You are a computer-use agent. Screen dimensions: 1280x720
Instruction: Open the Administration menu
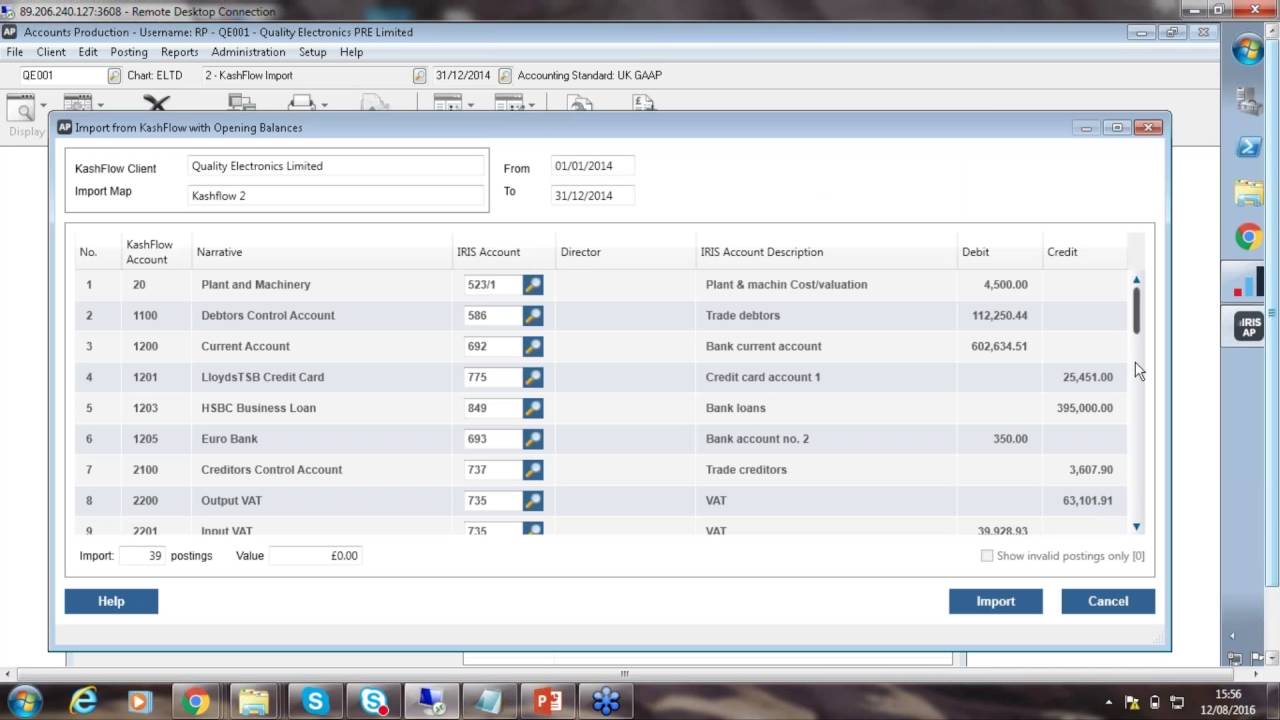pos(248,52)
